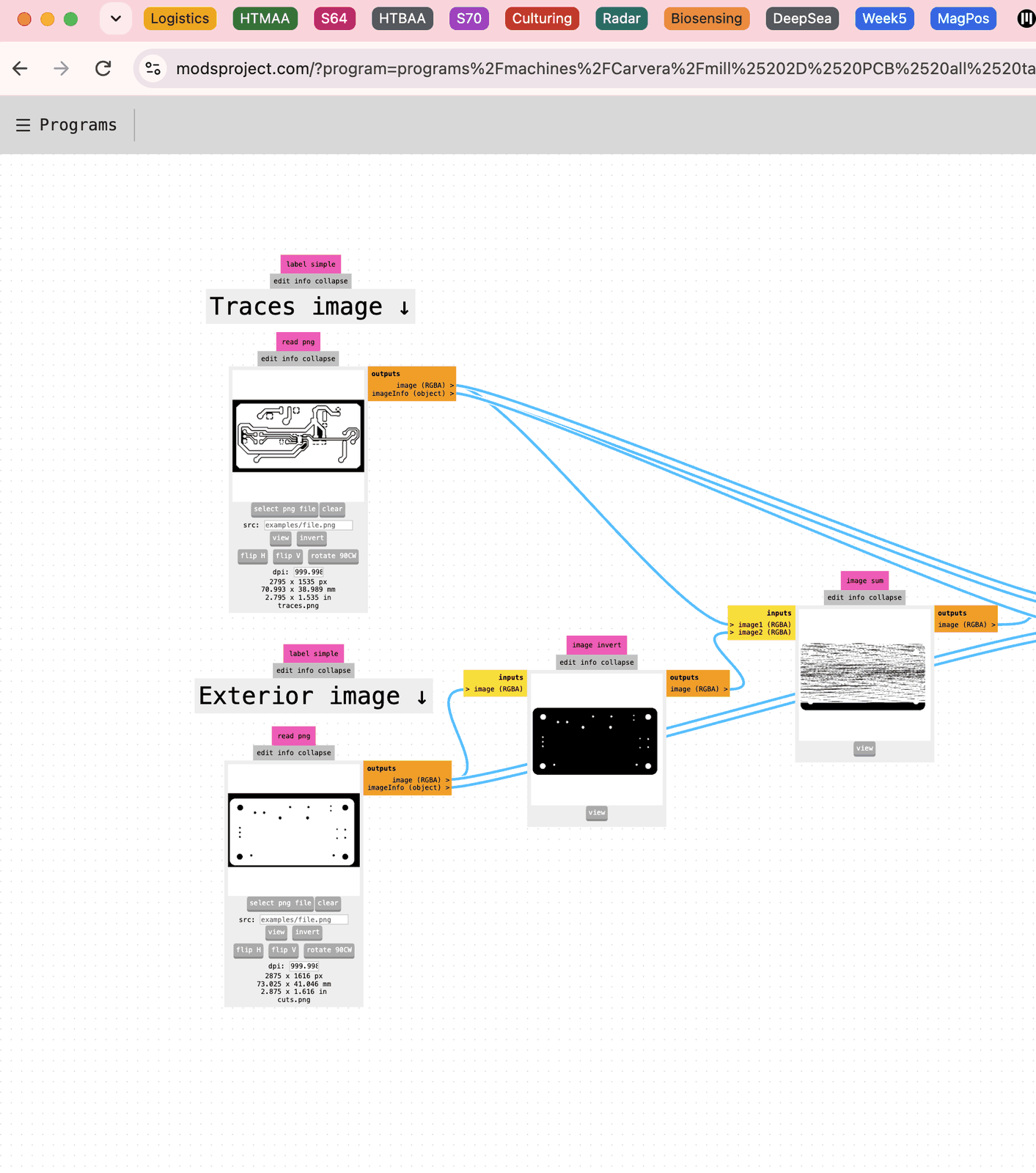Click the image1 (RGBA) input port
This screenshot has height=1173, width=1036.
[761, 625]
